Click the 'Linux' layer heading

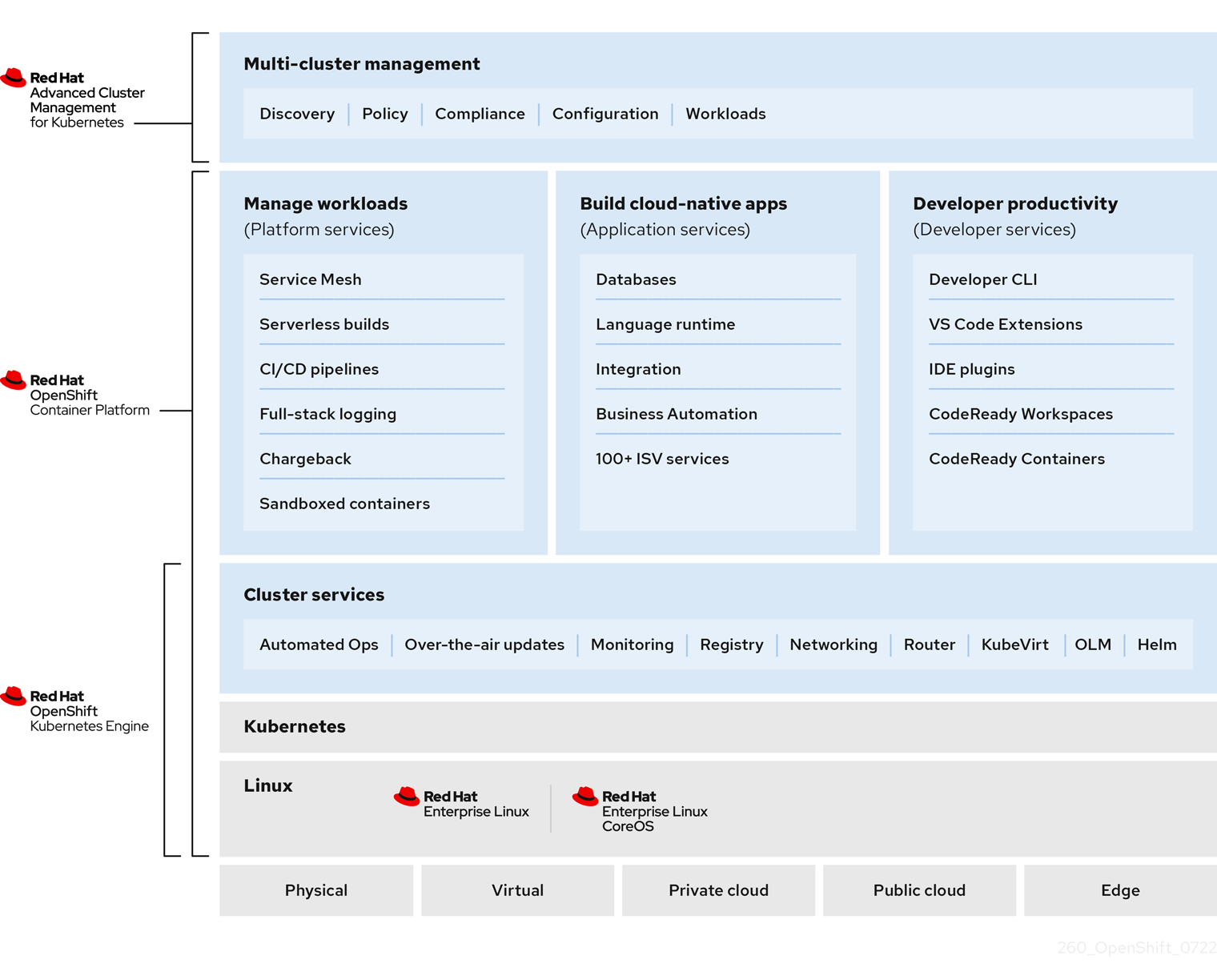coord(268,785)
